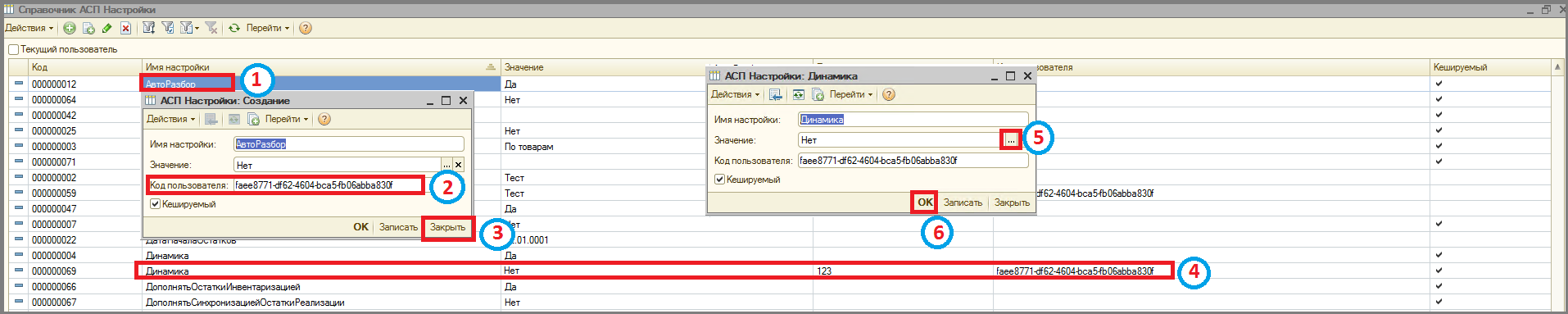Image resolution: width=1568 pixels, height=314 pixels.
Task: Click the Кешируемый column header
Action: pyautogui.click(x=1491, y=67)
